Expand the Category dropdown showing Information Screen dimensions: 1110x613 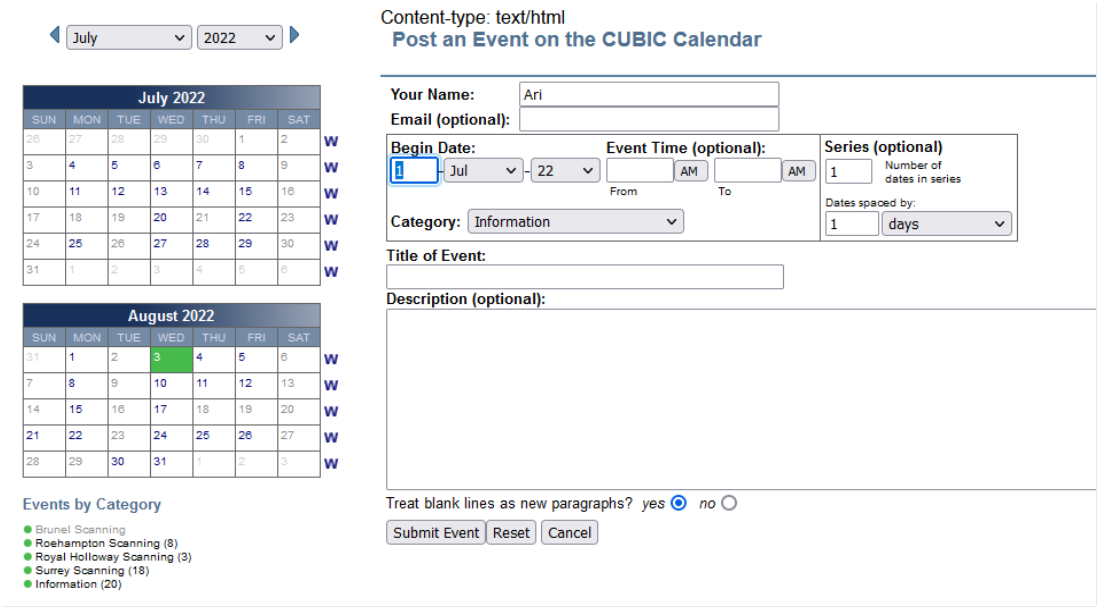[576, 222]
